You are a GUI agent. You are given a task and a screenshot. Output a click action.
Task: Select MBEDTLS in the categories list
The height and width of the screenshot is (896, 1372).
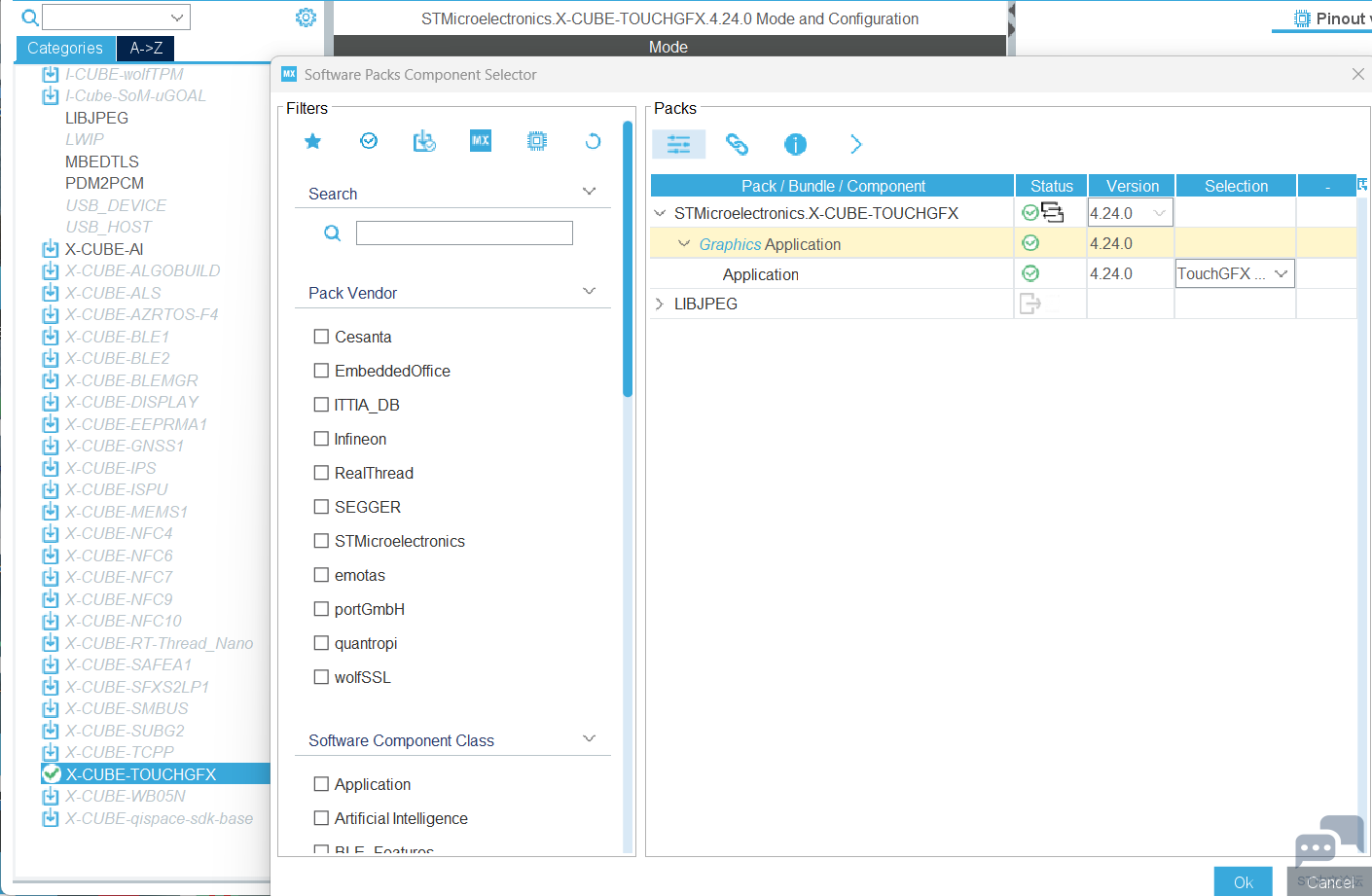pos(102,161)
